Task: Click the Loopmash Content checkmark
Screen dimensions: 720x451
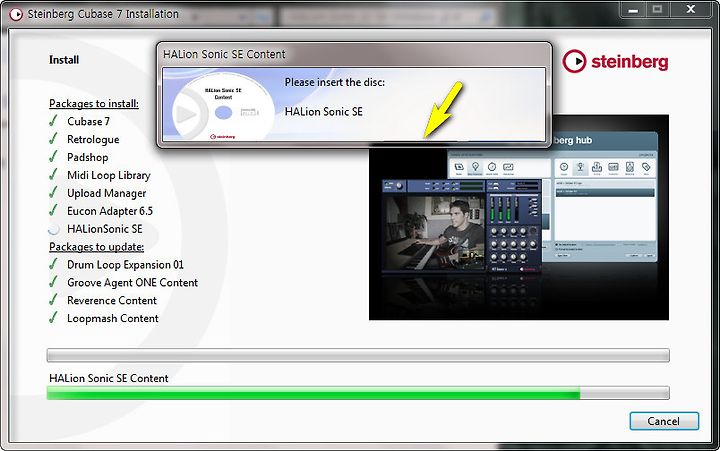Action: click(x=53, y=318)
